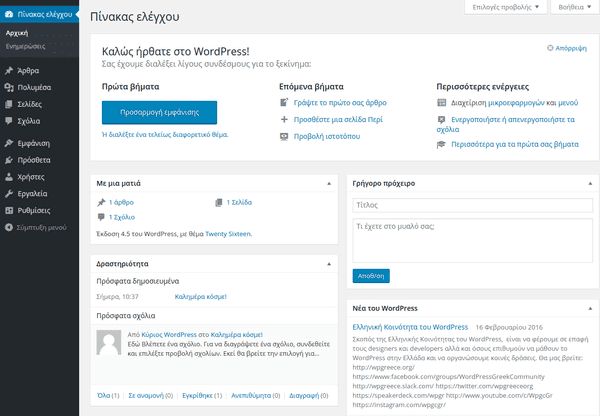Click the commenter avatar thumbnail
The image size is (600, 416).
point(109,343)
